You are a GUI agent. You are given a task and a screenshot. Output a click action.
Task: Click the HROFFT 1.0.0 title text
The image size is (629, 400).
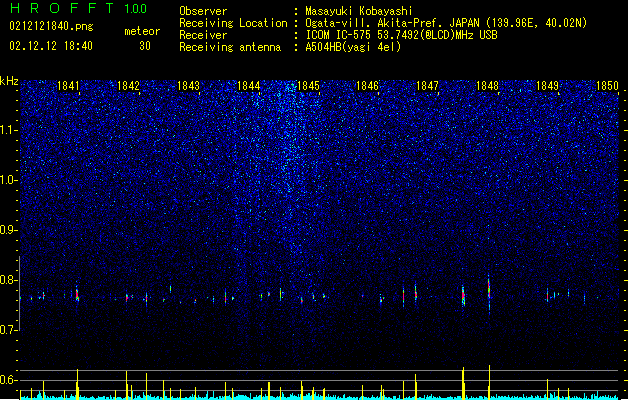[x=79, y=8]
